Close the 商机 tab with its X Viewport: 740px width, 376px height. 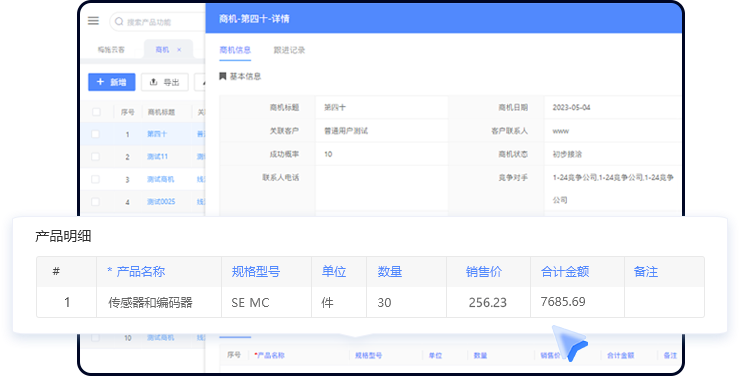(179, 50)
